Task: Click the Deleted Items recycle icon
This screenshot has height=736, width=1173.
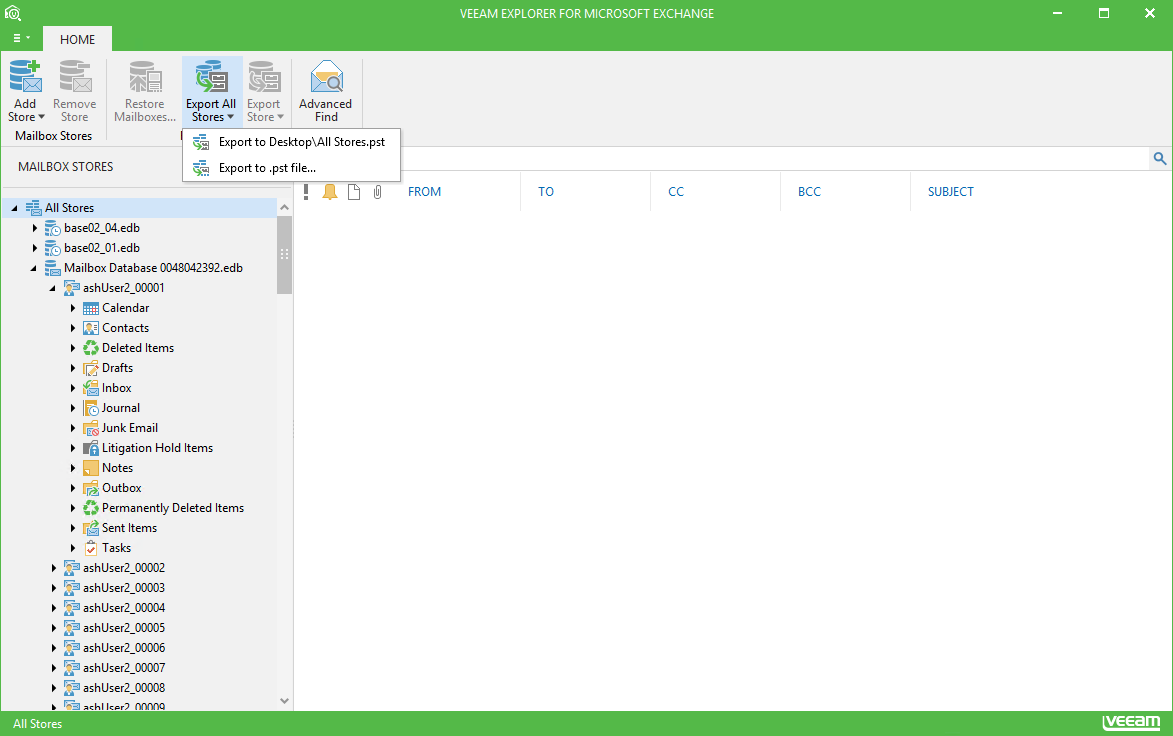Action: 91,348
